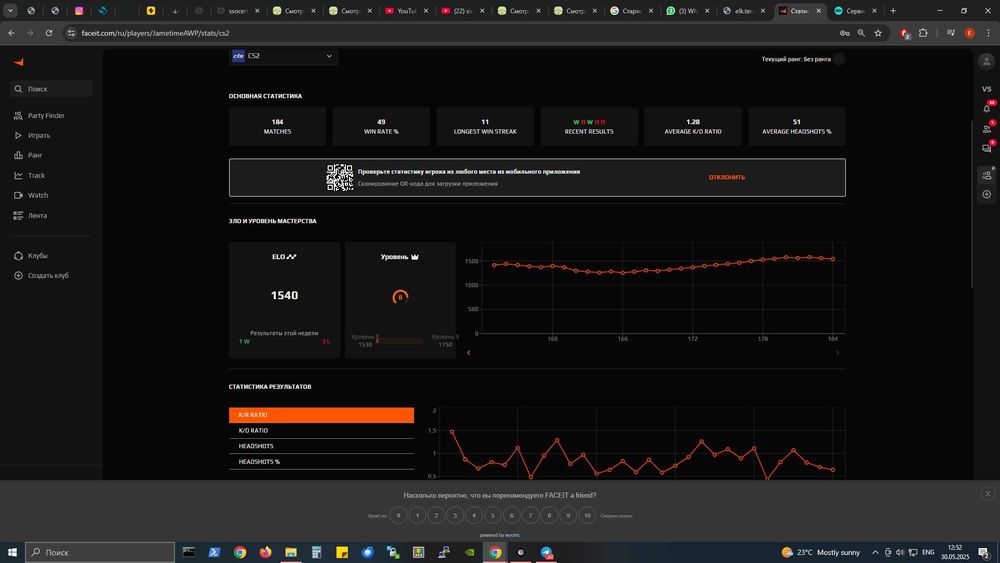Open Party Finder in sidebar
Viewport: 1000px width, 563px height.
click(39, 115)
